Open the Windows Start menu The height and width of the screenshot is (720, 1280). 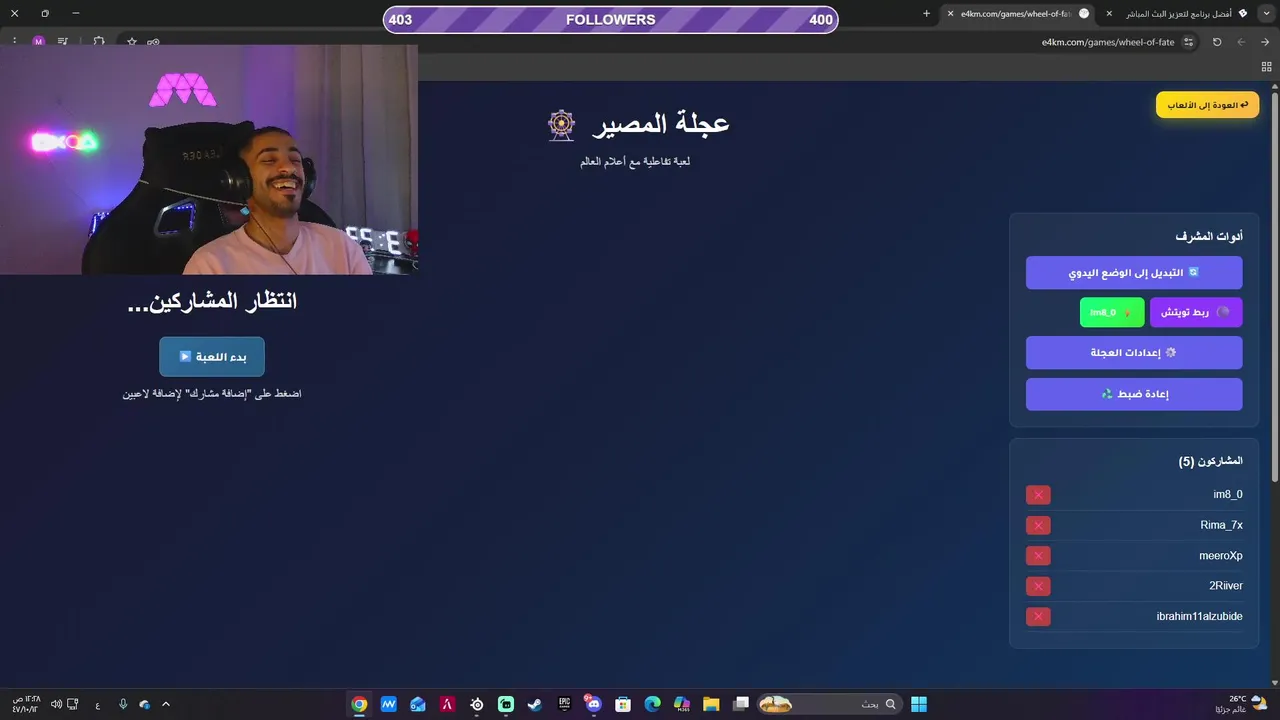919,704
